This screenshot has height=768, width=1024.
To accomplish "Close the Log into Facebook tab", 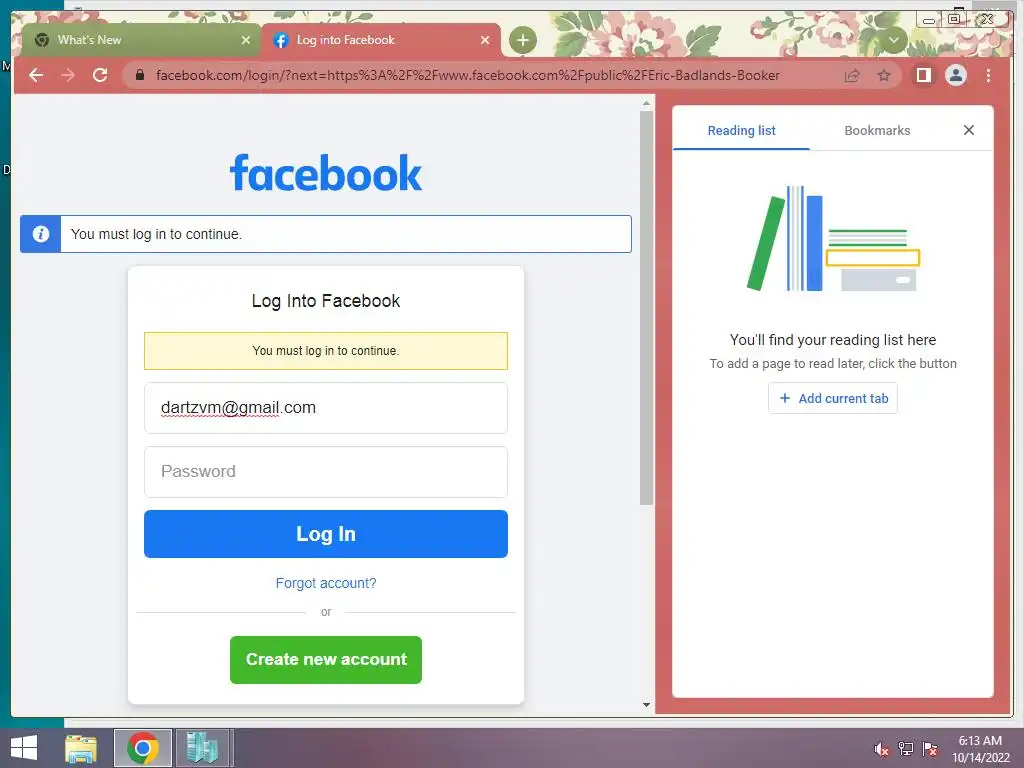I will 485,40.
